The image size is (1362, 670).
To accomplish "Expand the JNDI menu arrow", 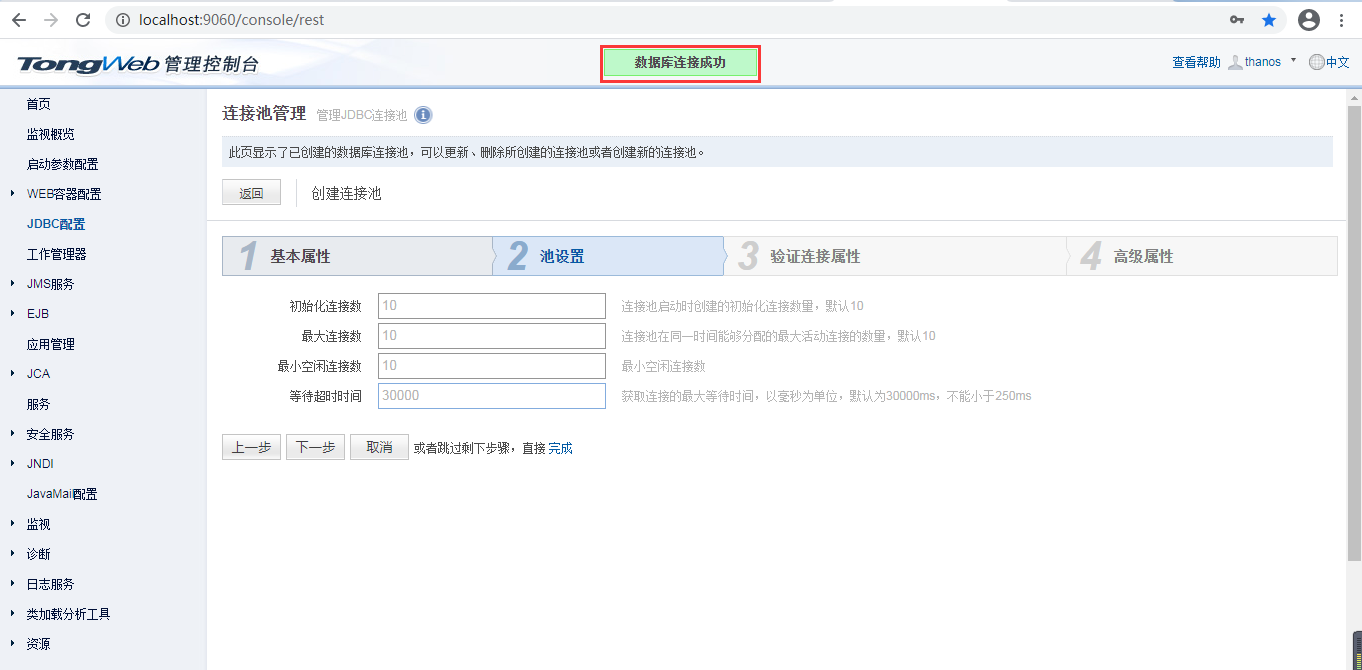I will (12, 464).
